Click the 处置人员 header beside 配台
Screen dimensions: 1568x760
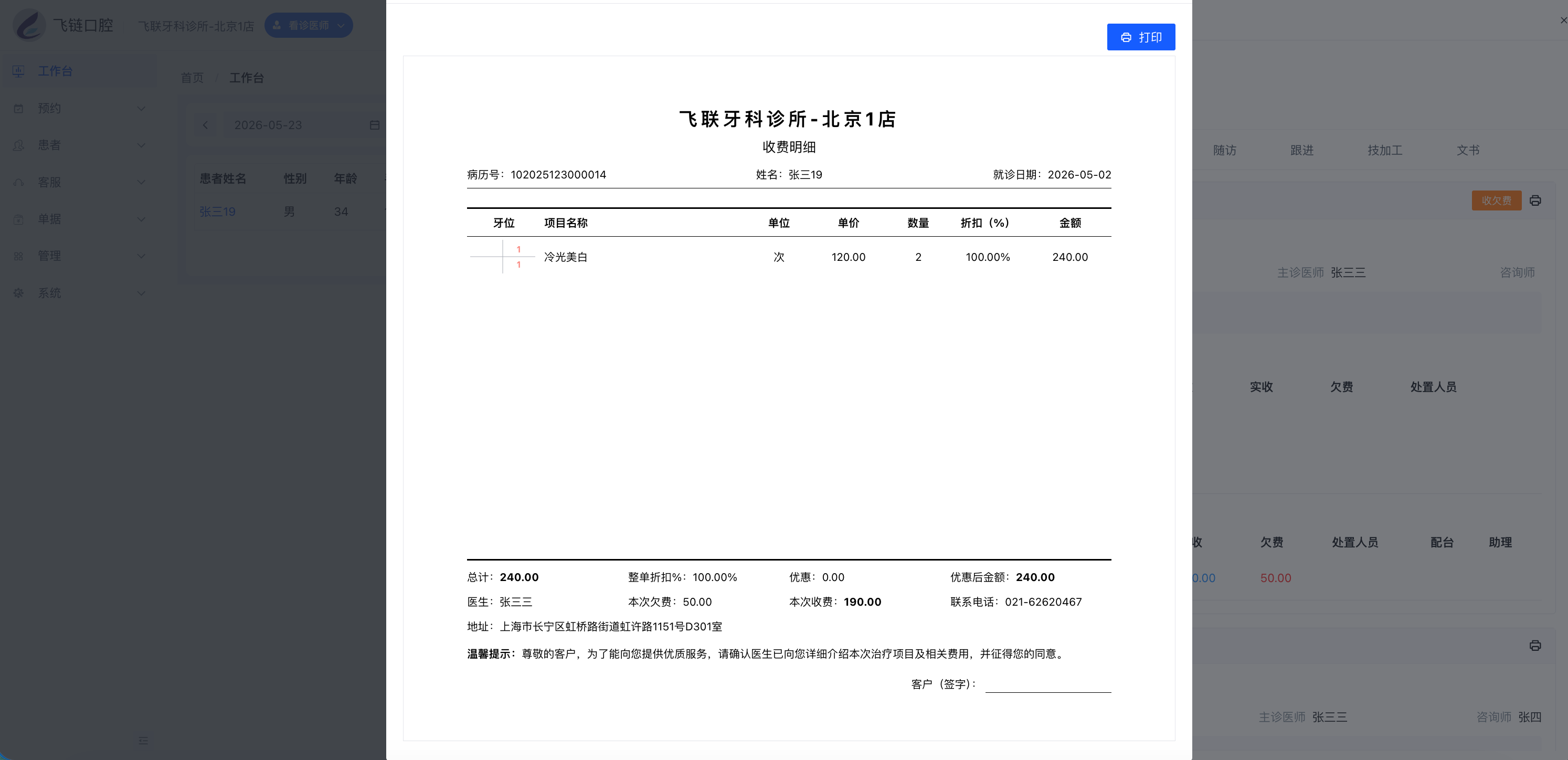[x=1354, y=542]
